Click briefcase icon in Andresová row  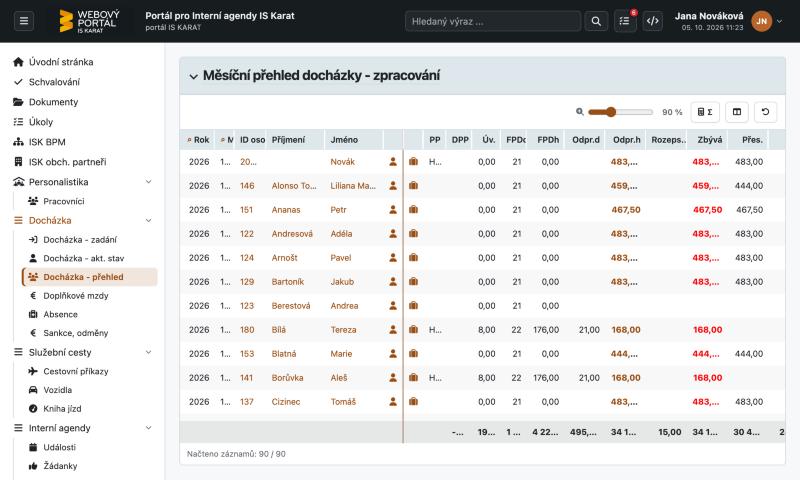click(x=413, y=233)
